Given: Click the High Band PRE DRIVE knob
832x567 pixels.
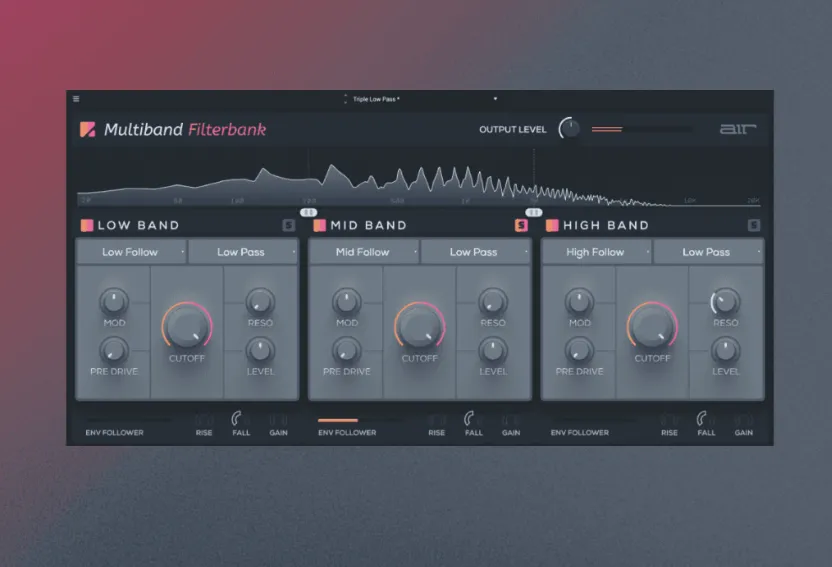Looking at the screenshot, I should pyautogui.click(x=579, y=350).
